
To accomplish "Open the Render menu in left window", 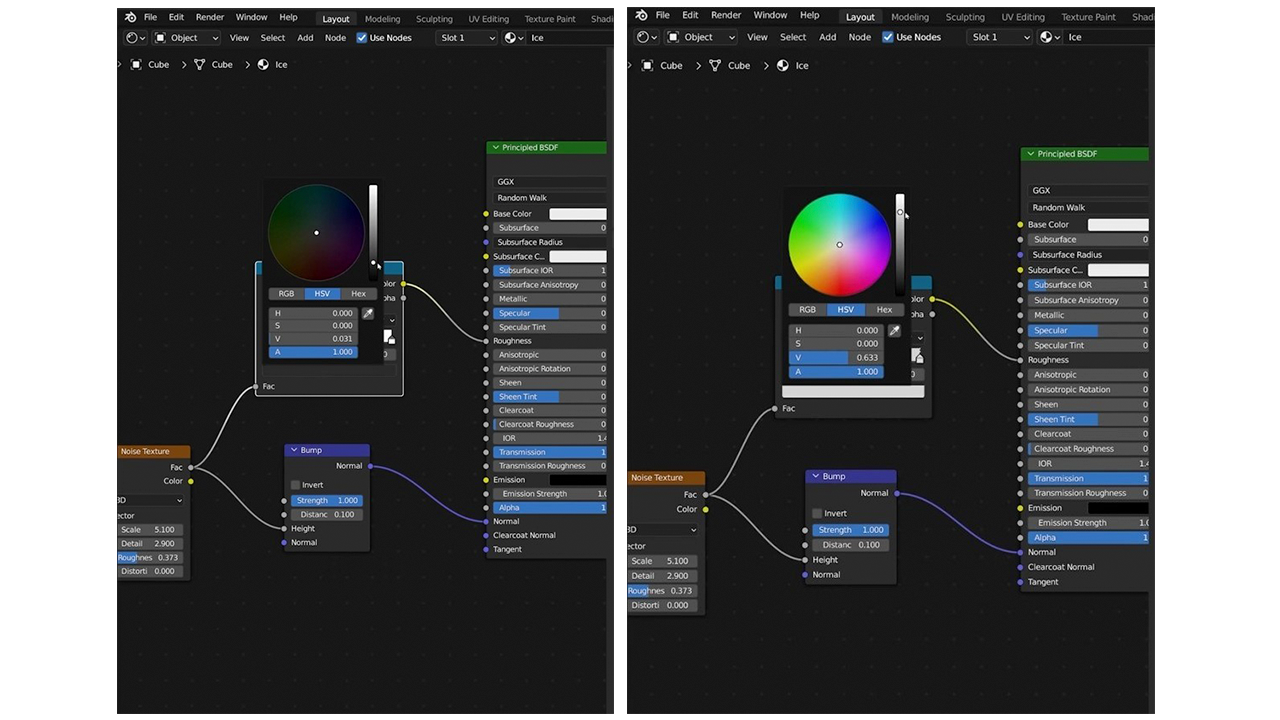I will [x=210, y=17].
